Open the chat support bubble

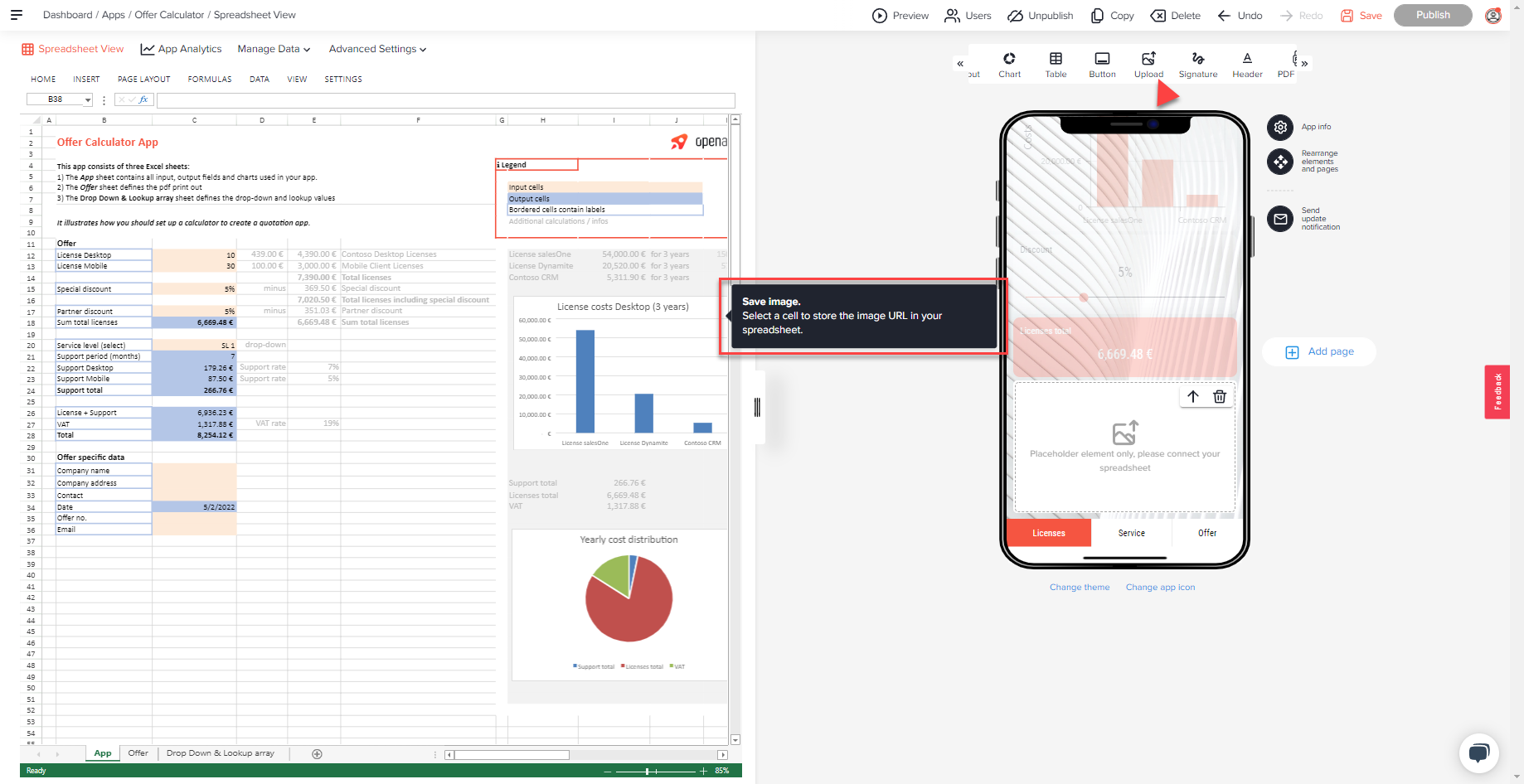click(x=1478, y=753)
